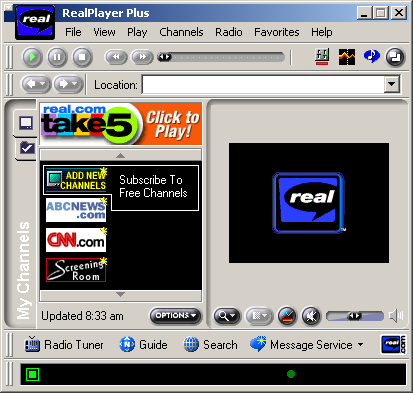This screenshot has height=393, width=413.
Task: Open the audio analyzer spectrum icon
Action: point(347,57)
